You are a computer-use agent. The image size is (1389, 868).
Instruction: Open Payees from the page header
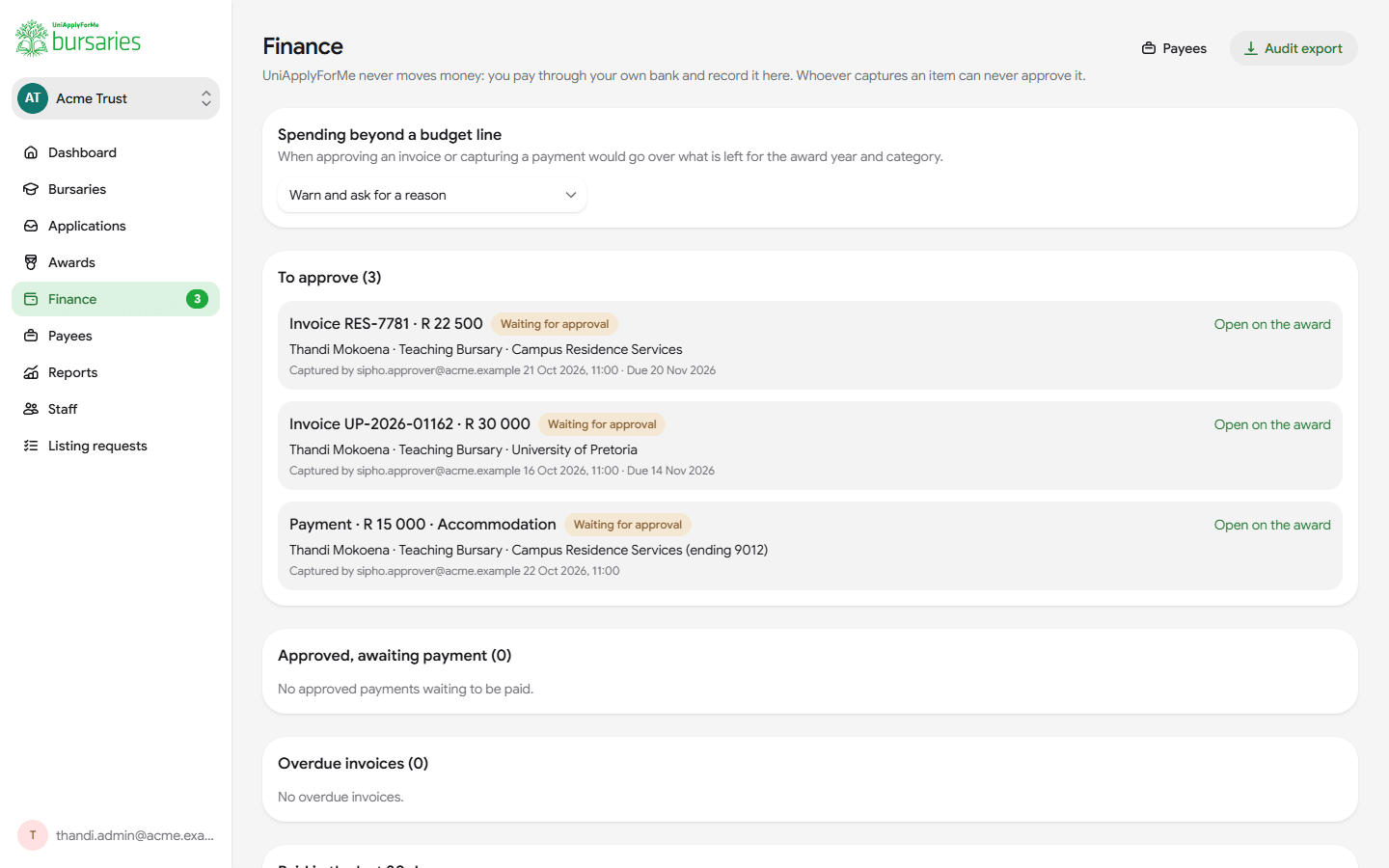[x=1174, y=48]
